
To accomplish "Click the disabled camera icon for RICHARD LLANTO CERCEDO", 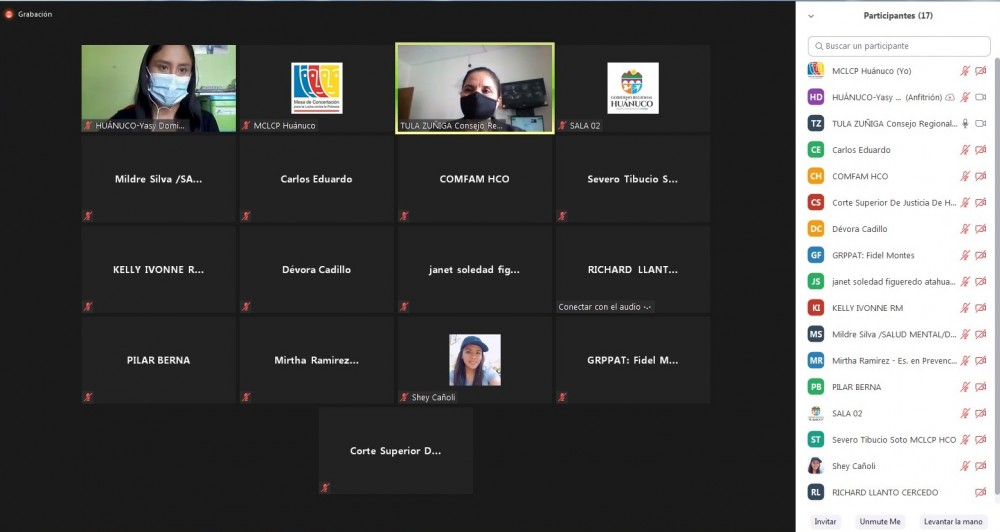I will tap(981, 492).
